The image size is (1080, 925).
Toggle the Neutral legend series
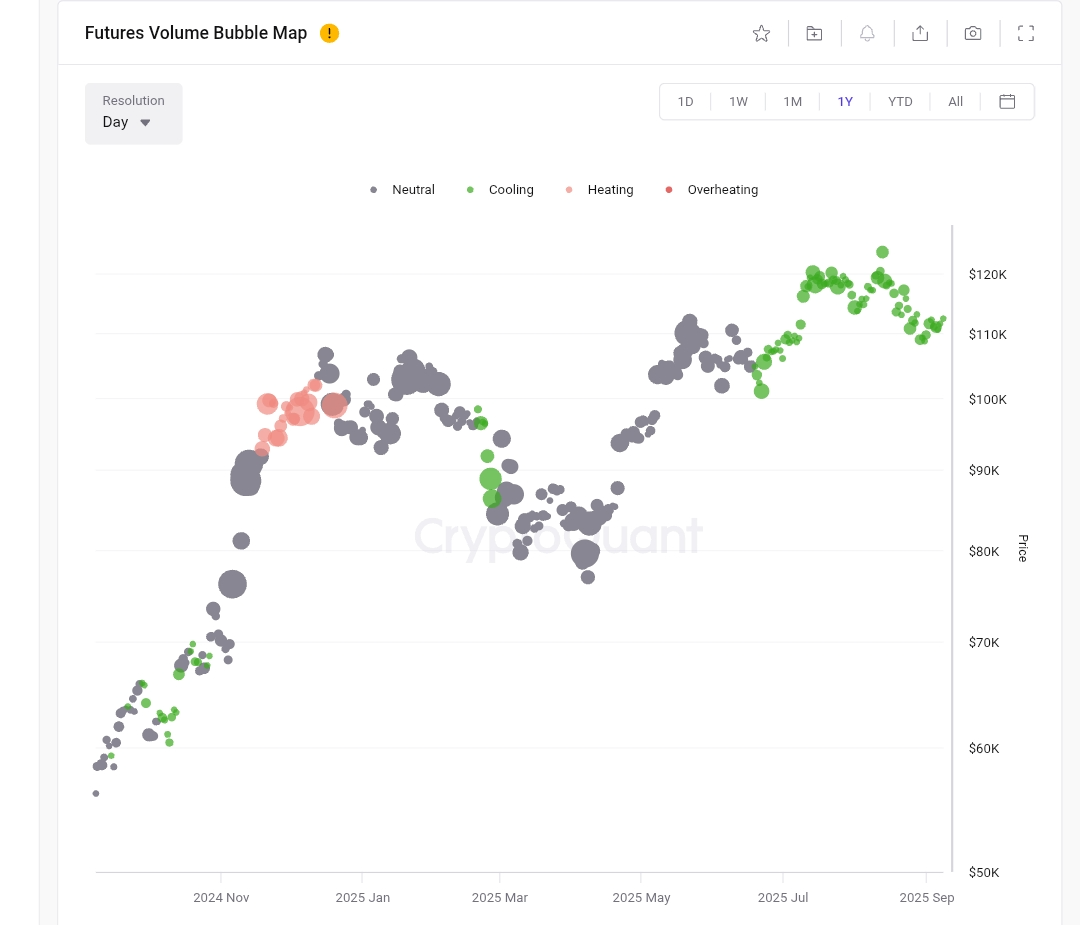point(403,190)
